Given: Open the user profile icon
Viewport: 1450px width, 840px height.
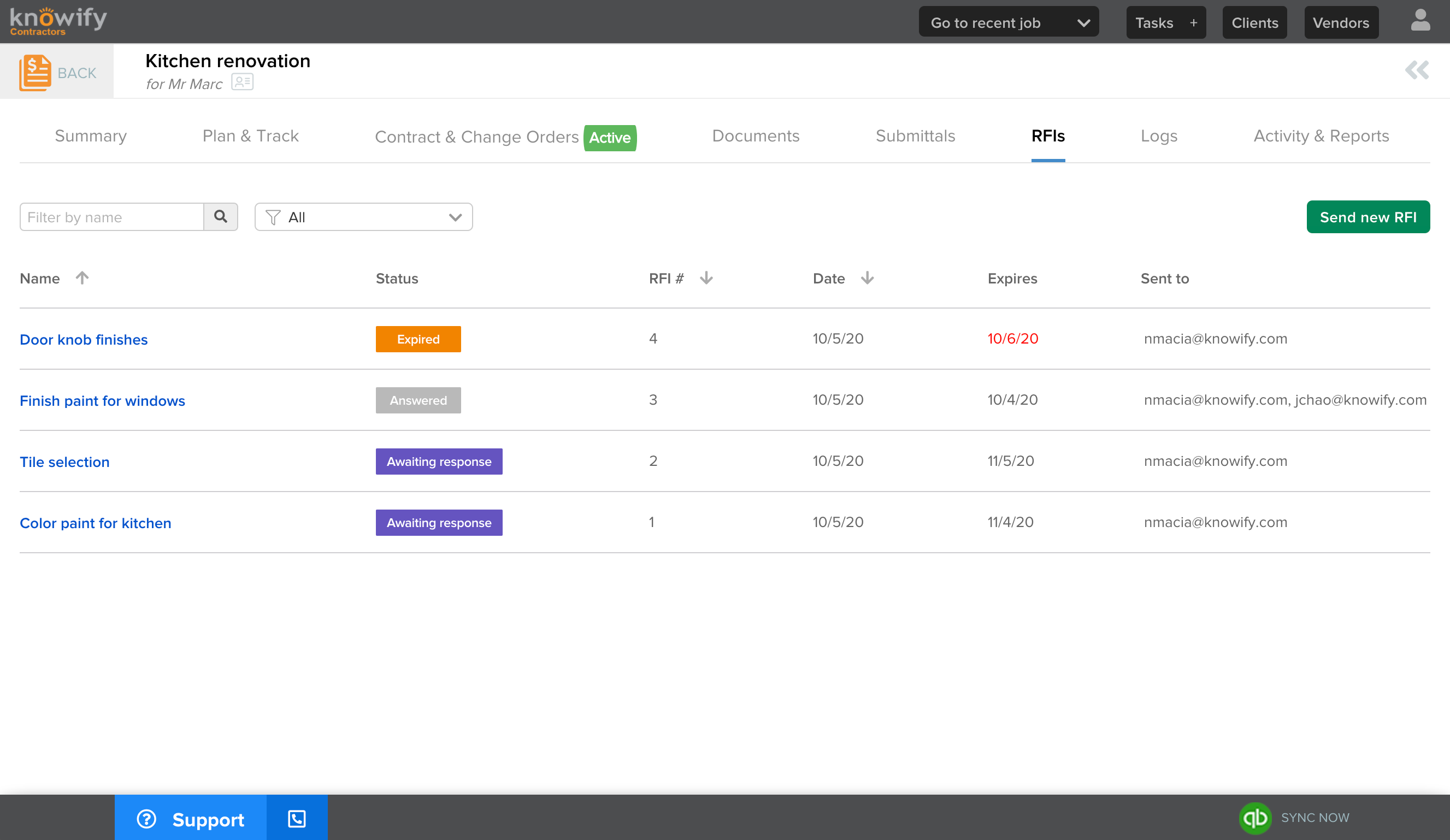Looking at the screenshot, I should (1420, 21).
